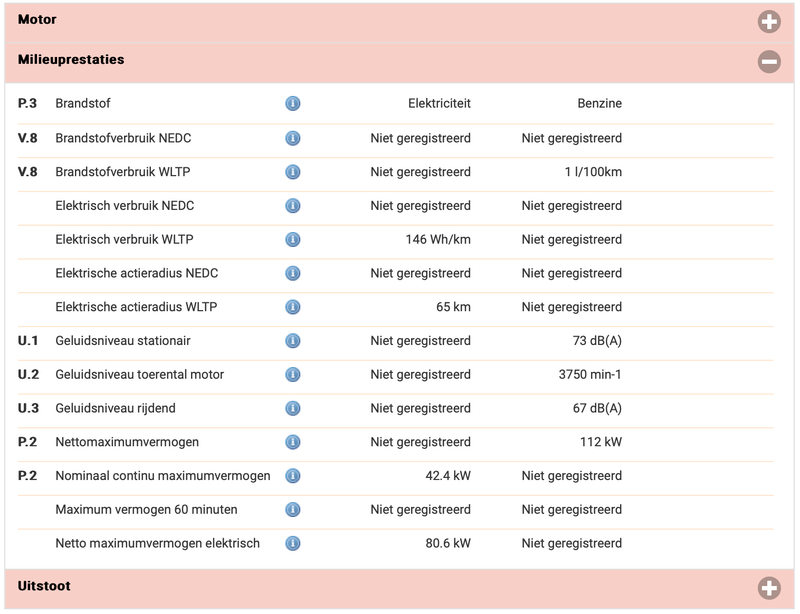The height and width of the screenshot is (614, 800).
Task: Open info for Elektrisch verbruik WLTP
Action: tap(293, 240)
